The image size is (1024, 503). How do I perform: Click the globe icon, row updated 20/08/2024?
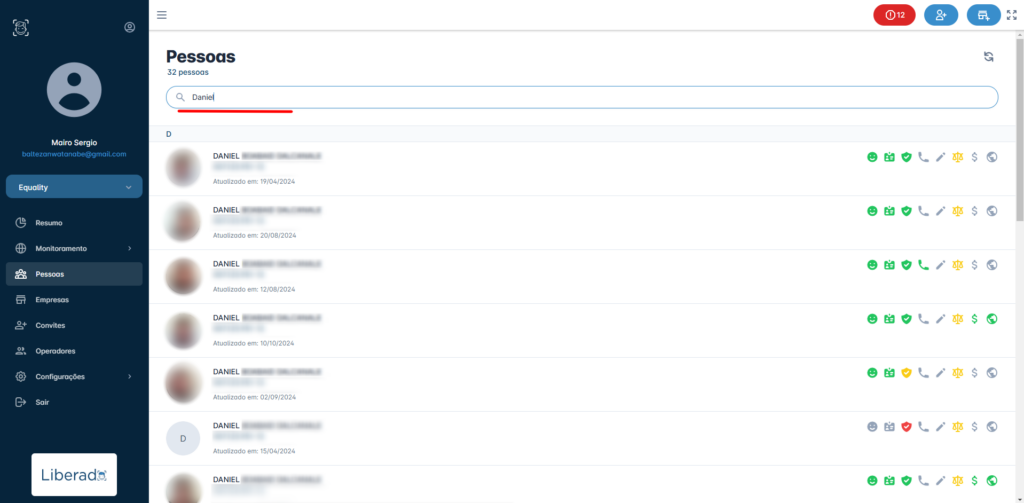tap(992, 211)
